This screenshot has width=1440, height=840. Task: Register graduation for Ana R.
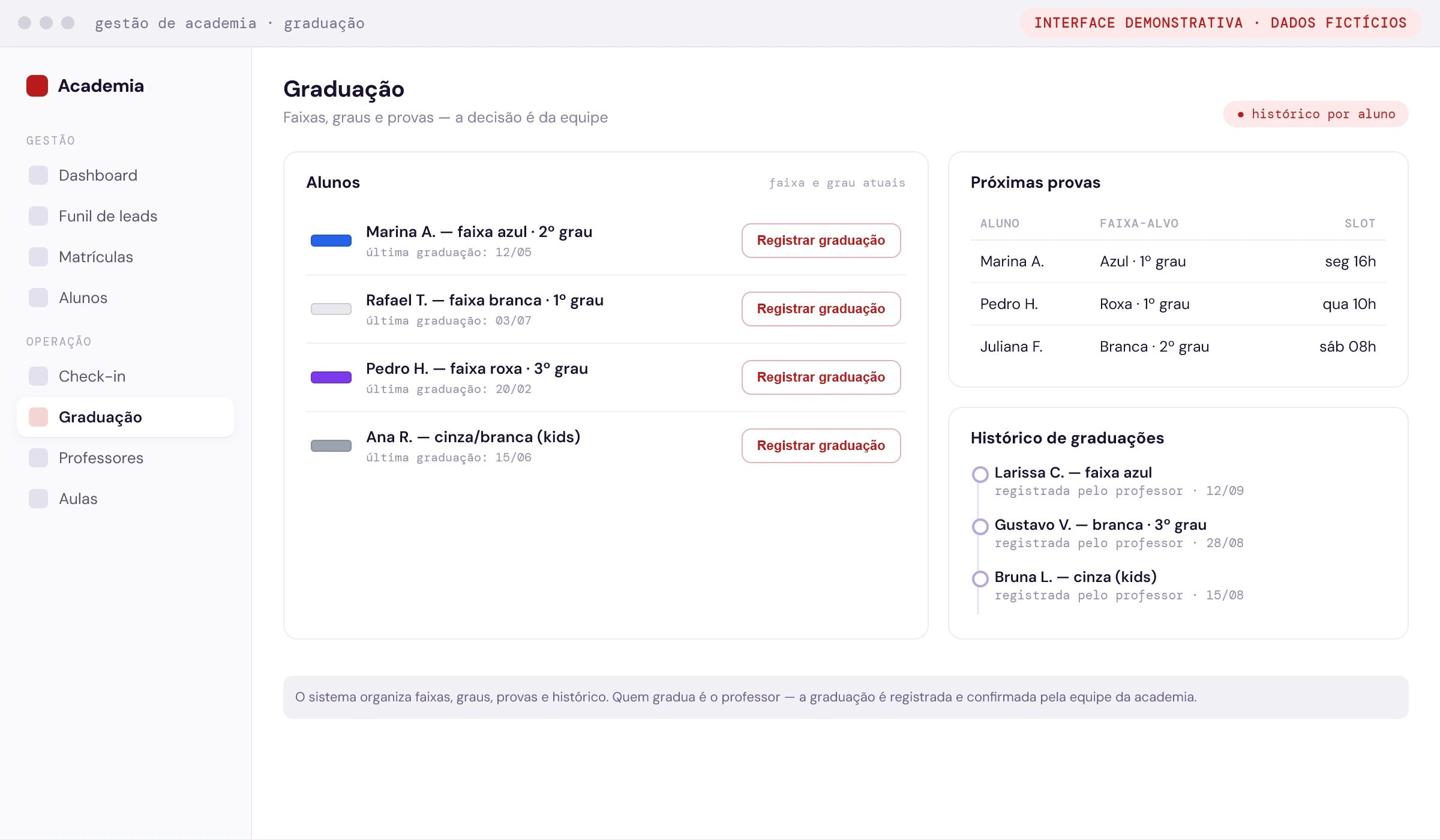tap(821, 446)
